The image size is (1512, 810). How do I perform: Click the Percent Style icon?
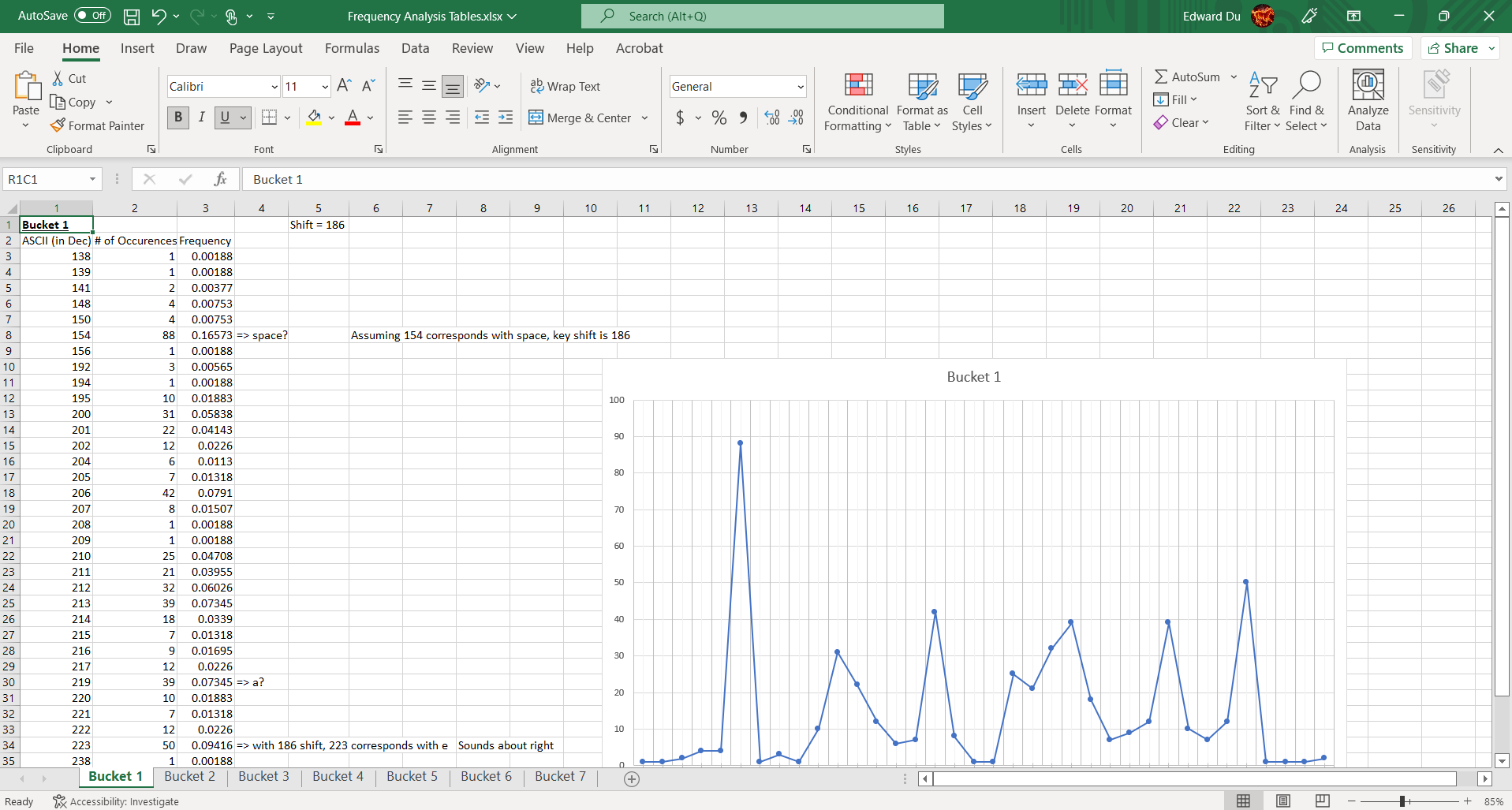tap(719, 118)
